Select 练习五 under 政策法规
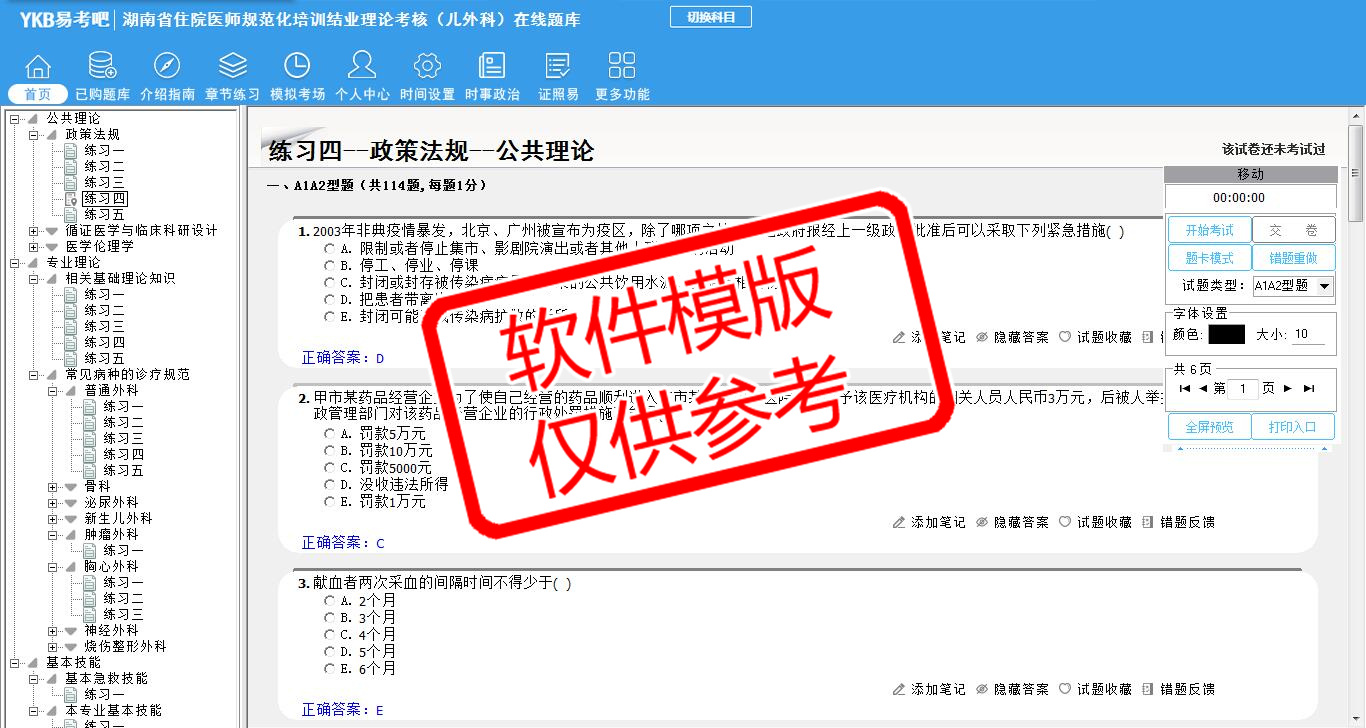The height and width of the screenshot is (728, 1366). pyautogui.click(x=104, y=215)
